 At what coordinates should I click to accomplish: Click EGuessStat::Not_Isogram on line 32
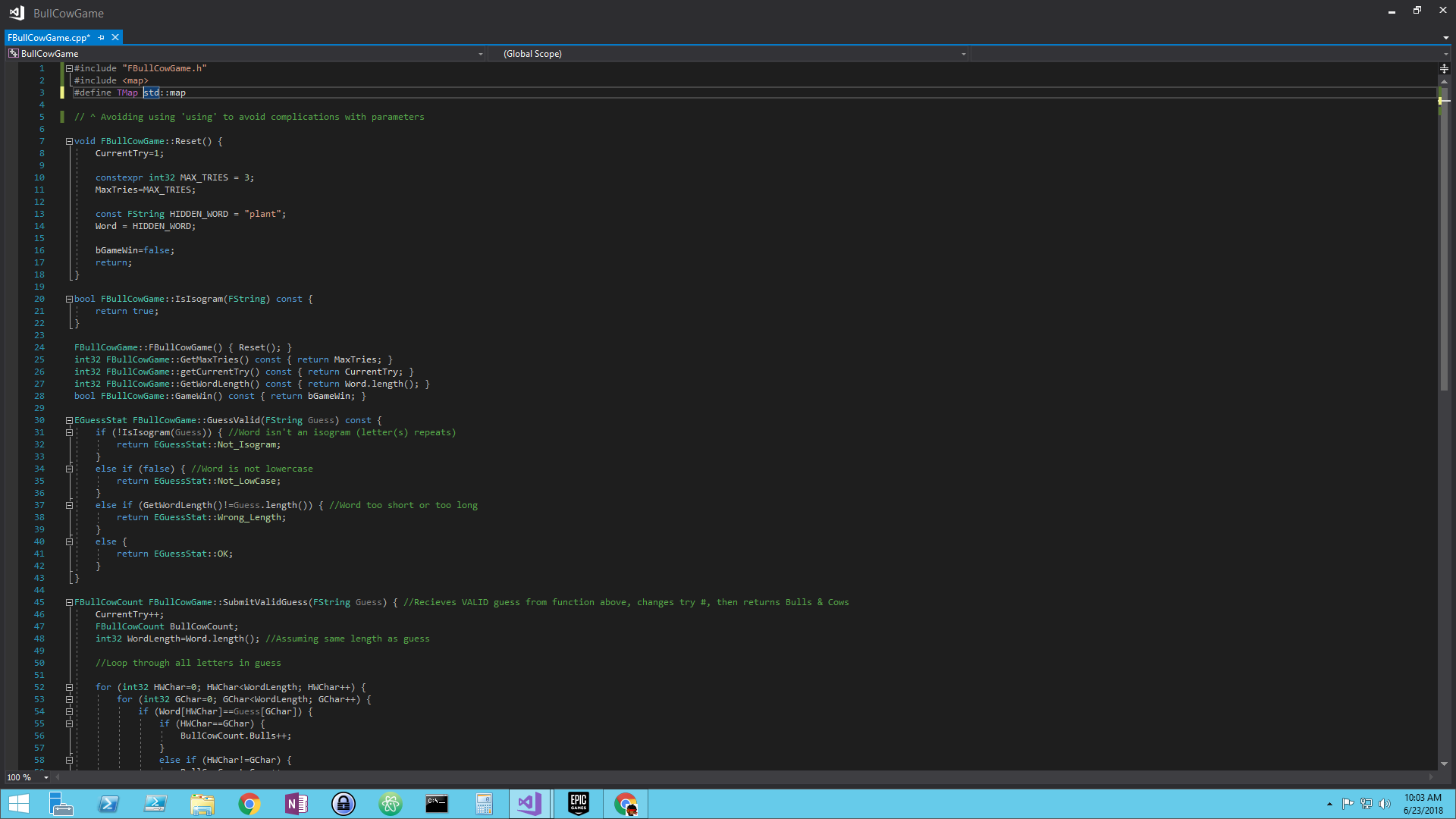coord(216,444)
